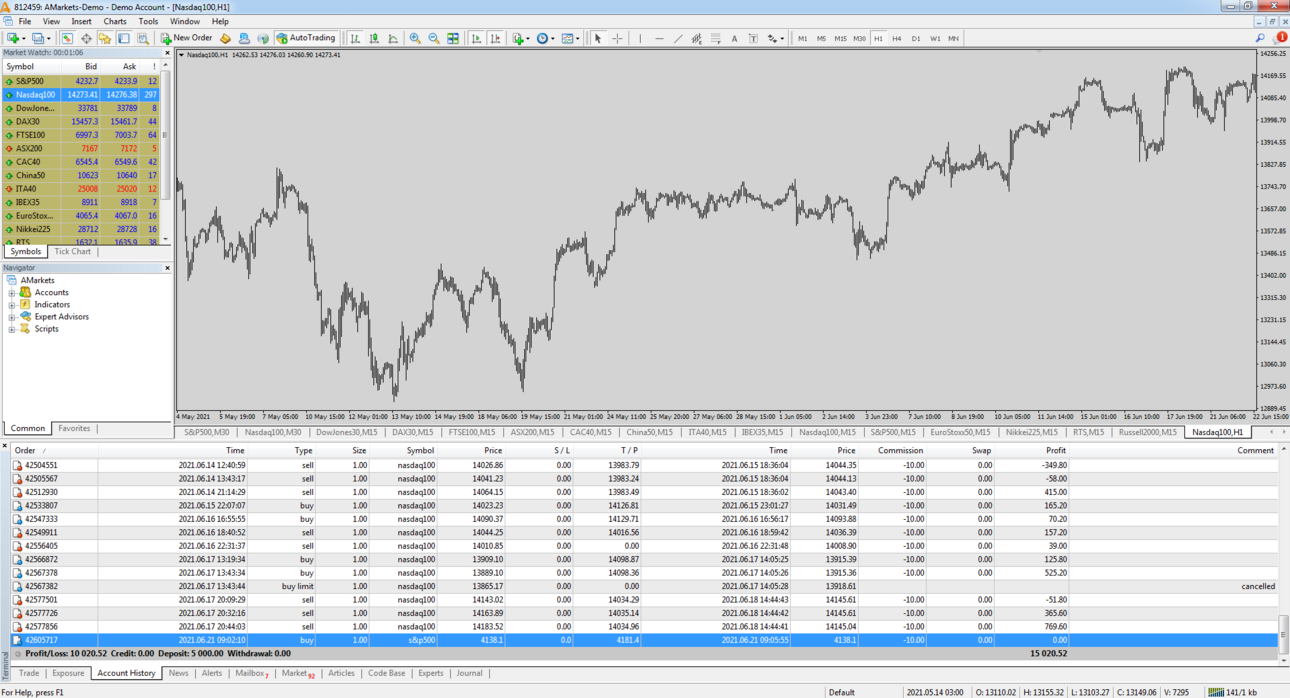Switch timeframe to M15
The image size is (1290, 698).
coord(840,38)
